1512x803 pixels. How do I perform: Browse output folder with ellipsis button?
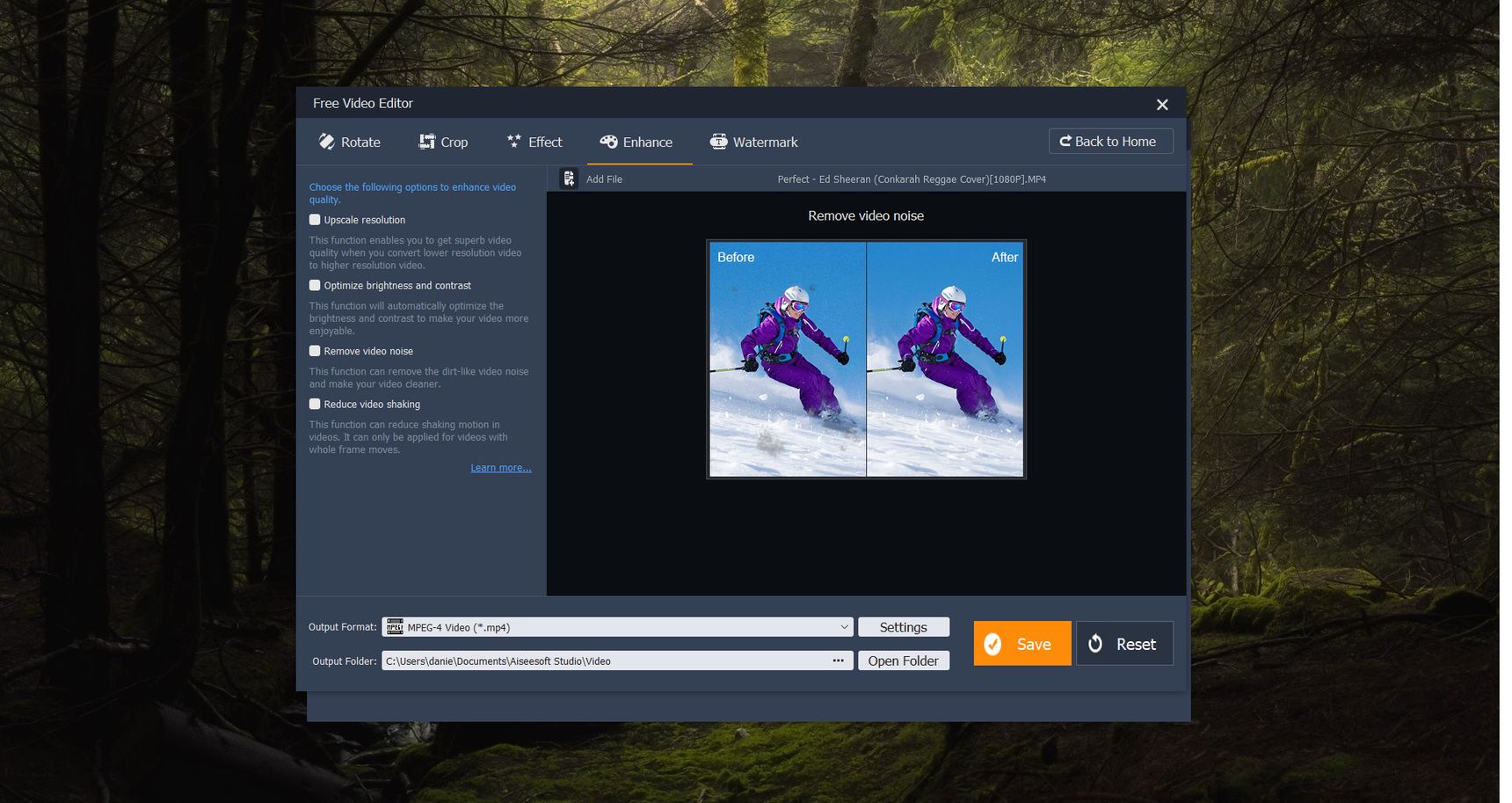click(x=839, y=661)
